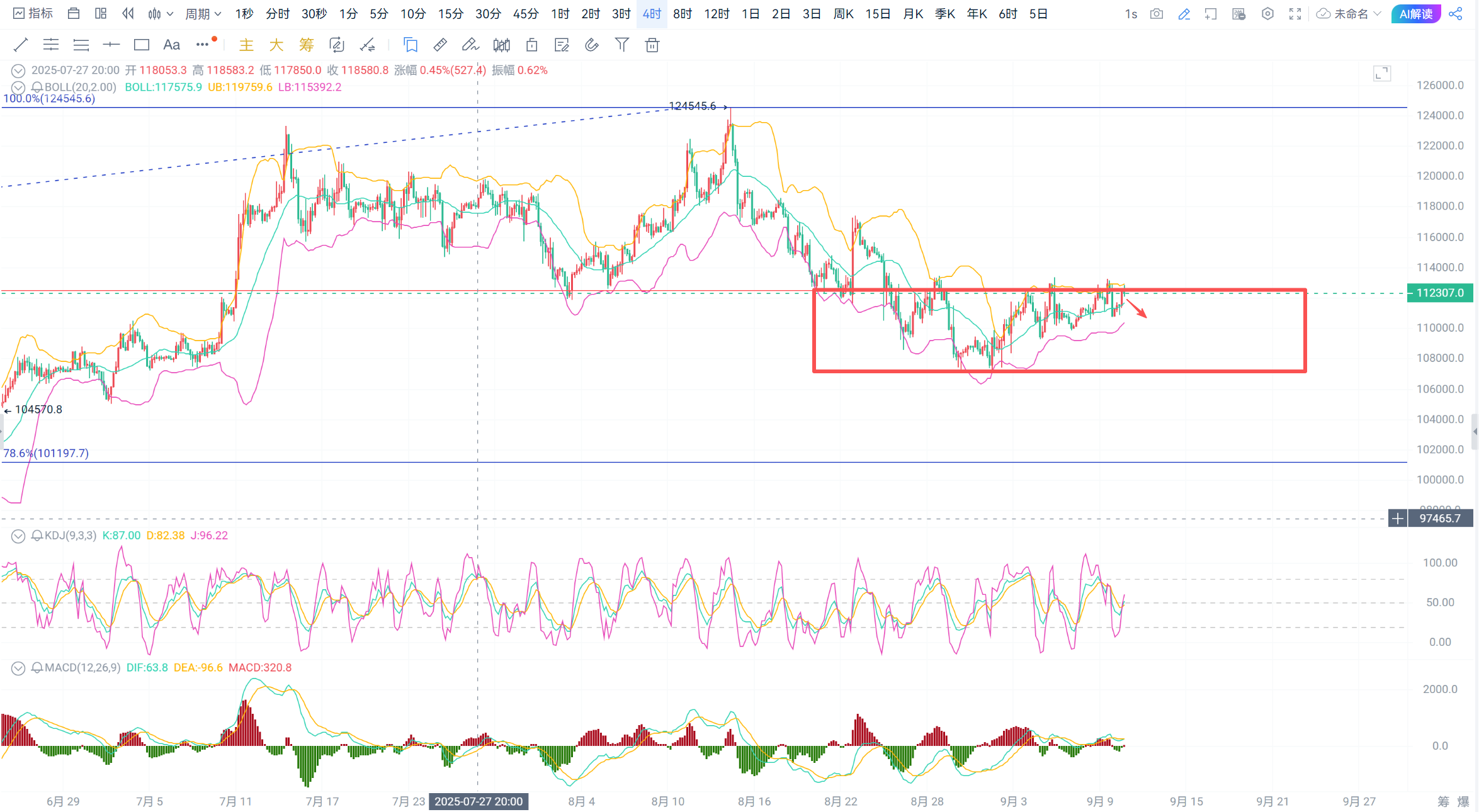
Task: Select the rectangle drawing tool
Action: pos(142,45)
